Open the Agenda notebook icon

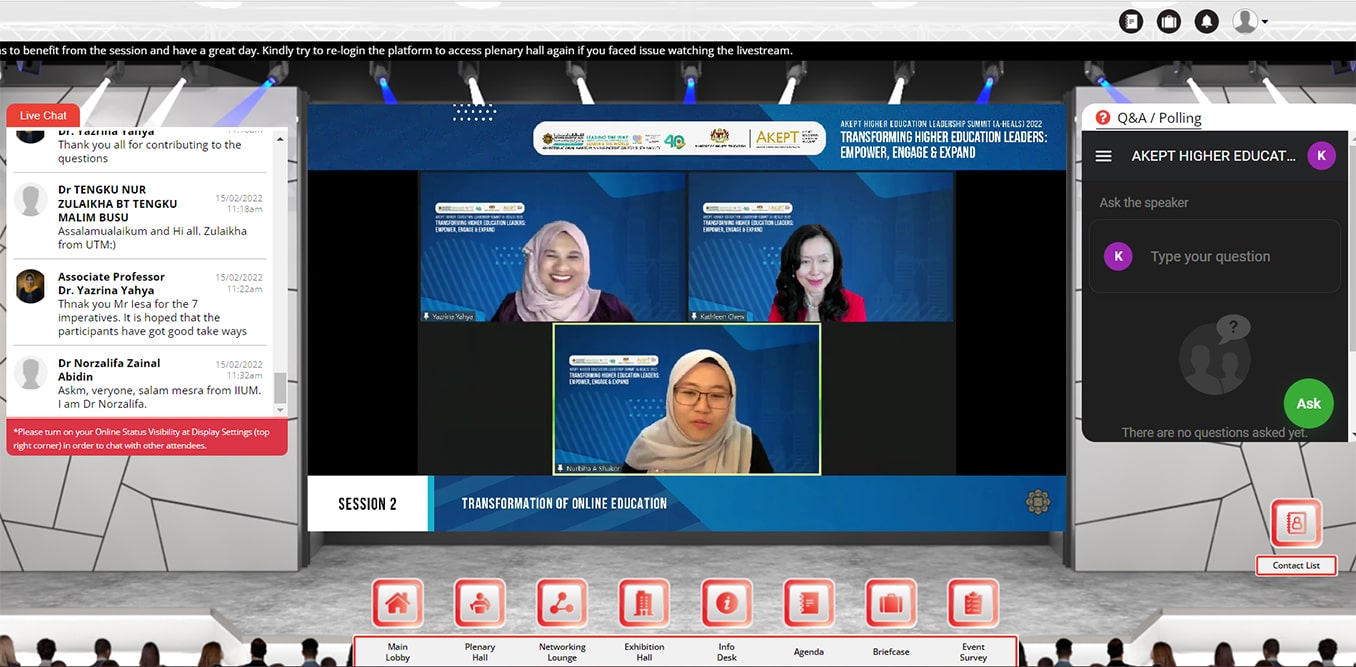click(808, 603)
